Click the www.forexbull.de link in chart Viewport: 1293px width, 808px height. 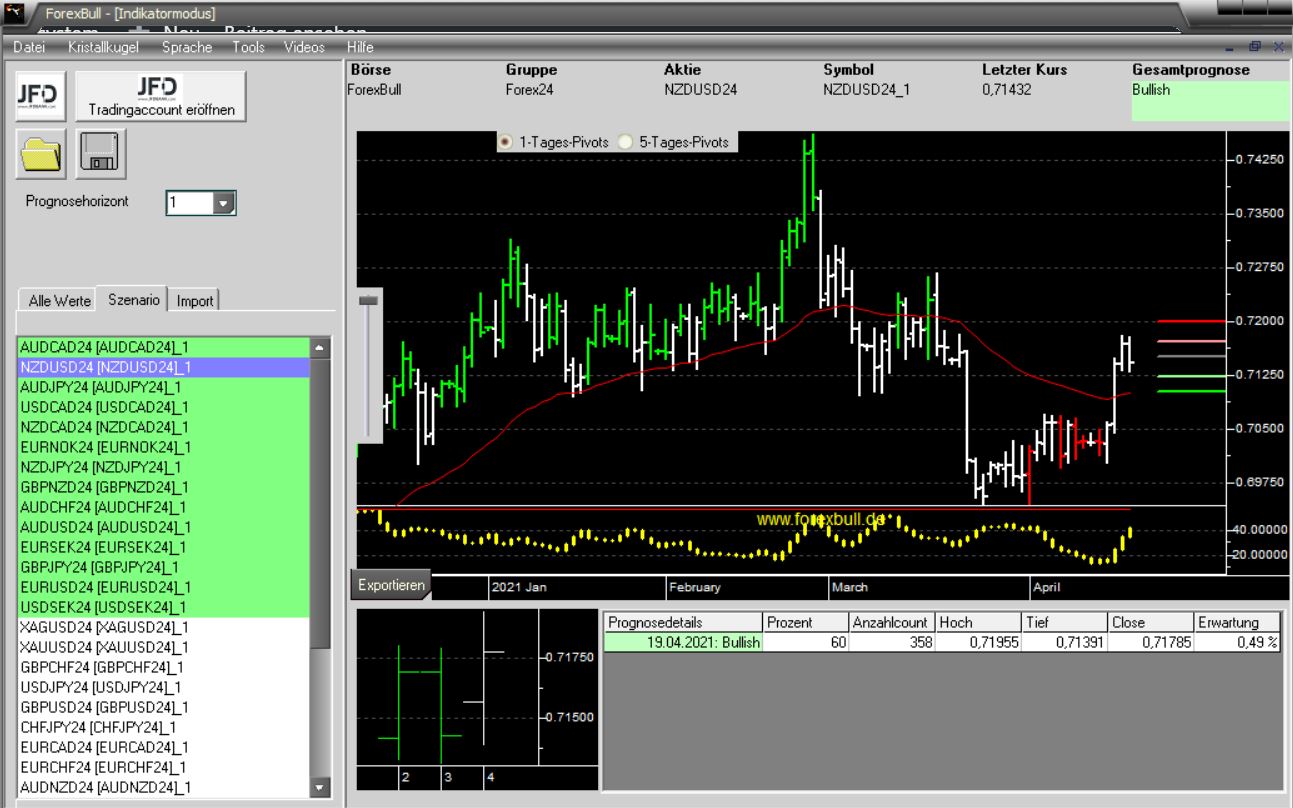point(821,520)
